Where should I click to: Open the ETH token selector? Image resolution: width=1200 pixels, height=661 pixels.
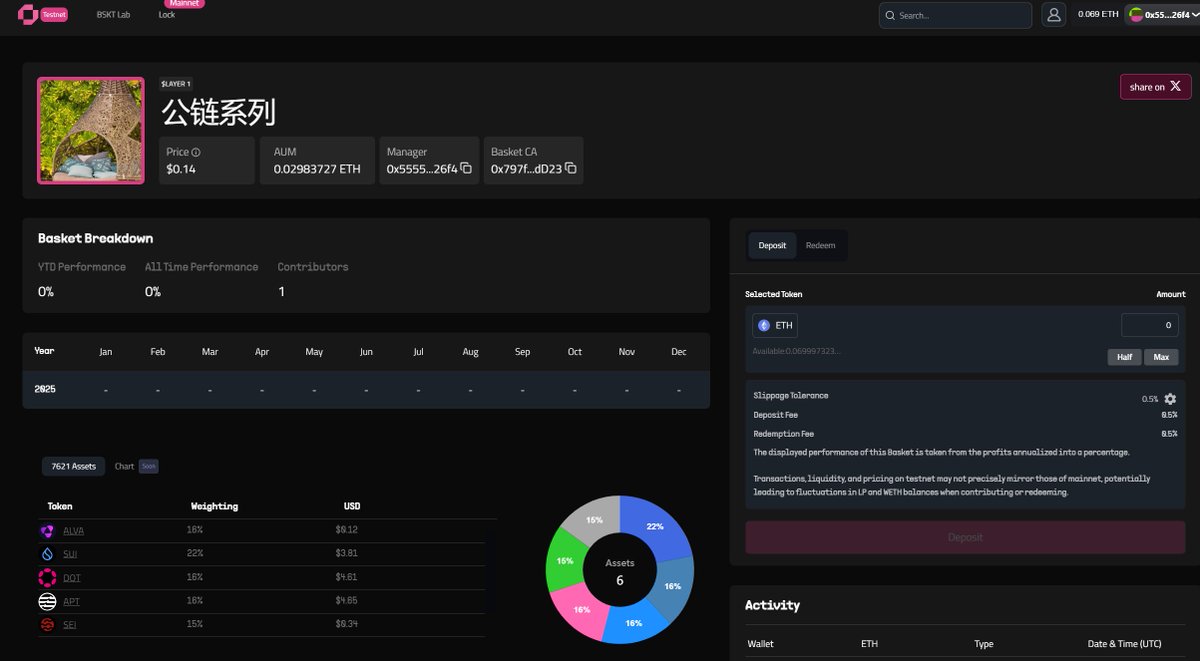pos(775,326)
